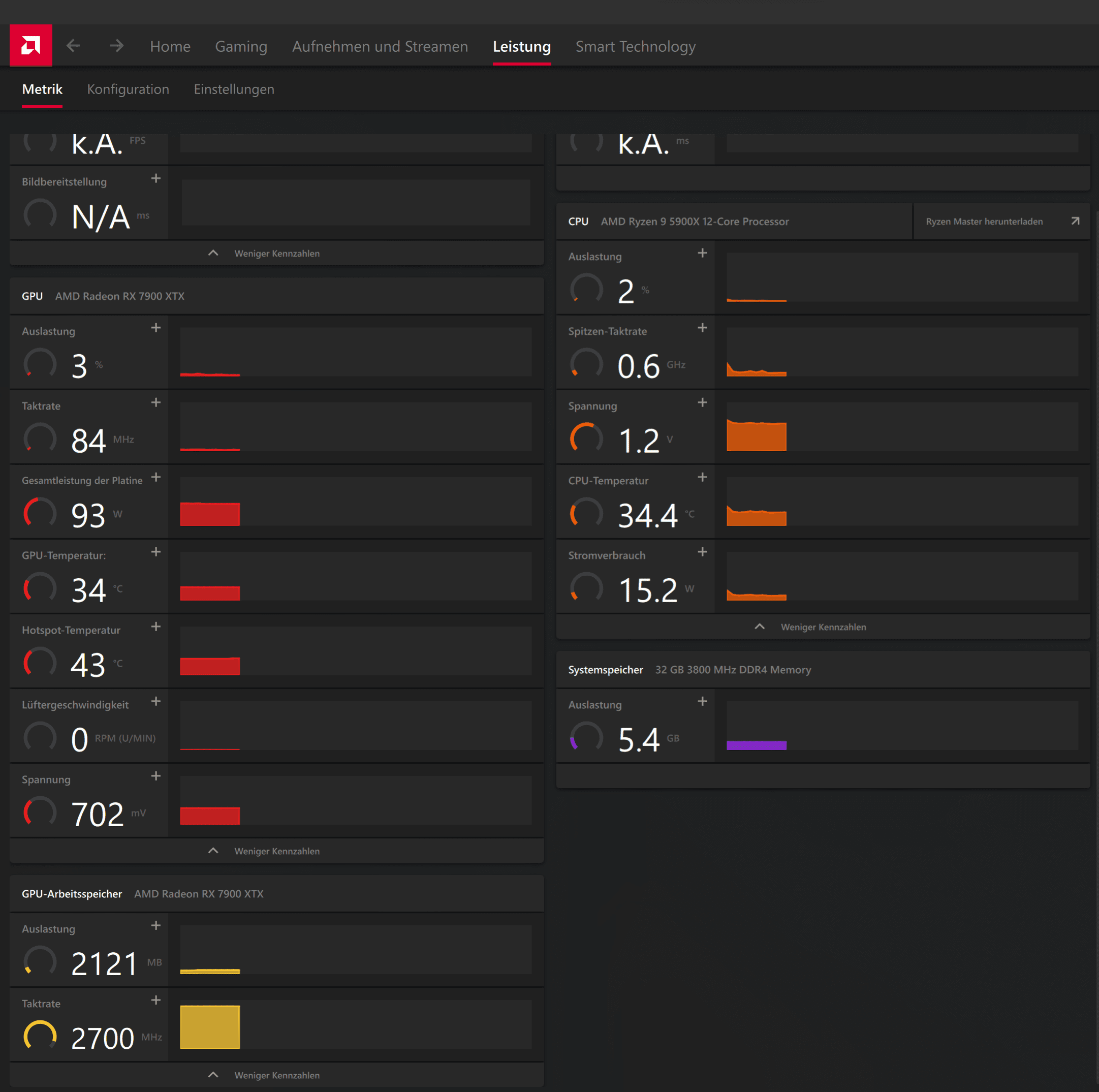
Task: Click the 0.6 GHz peak clock value
Action: tap(639, 366)
